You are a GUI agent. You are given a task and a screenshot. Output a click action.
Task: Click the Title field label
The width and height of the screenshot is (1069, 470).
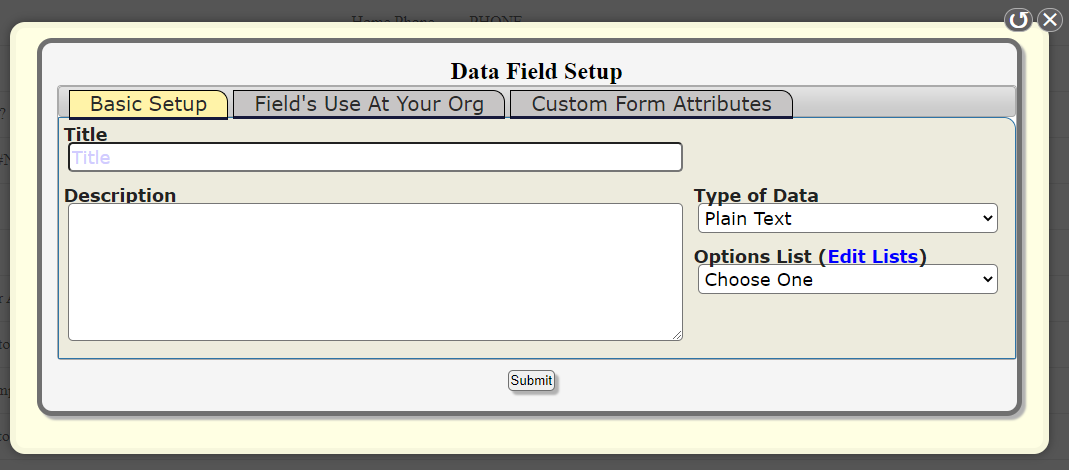[86, 134]
